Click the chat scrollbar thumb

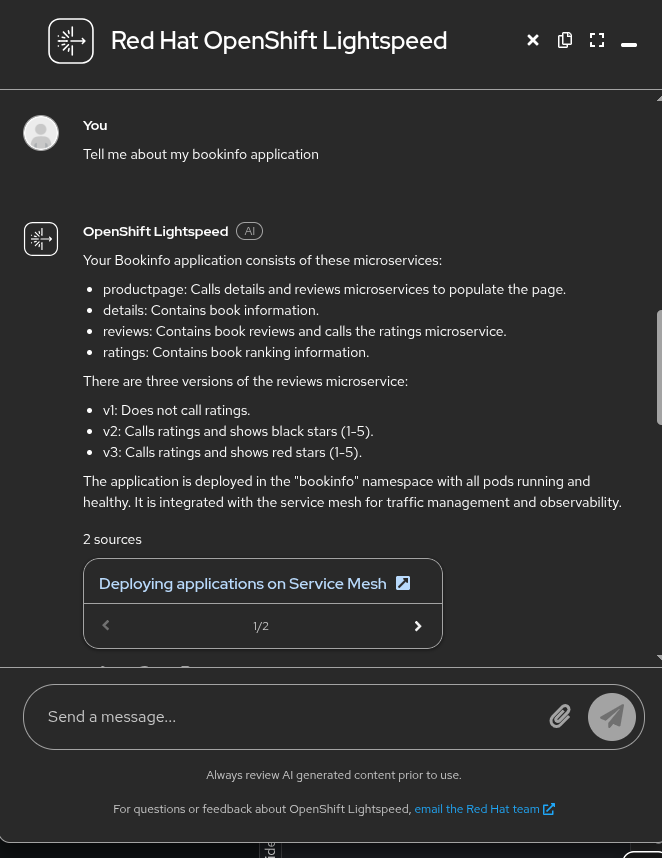point(659,367)
